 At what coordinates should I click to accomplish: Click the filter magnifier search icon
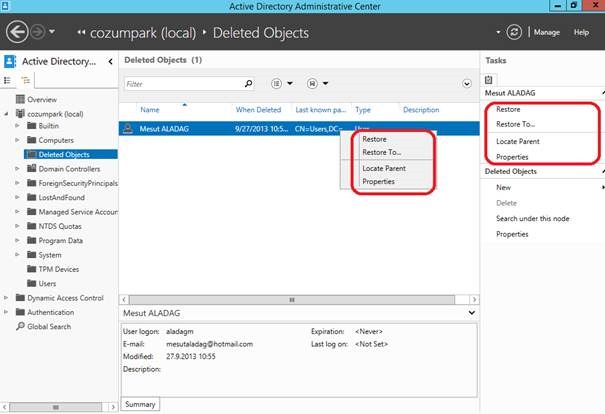248,83
